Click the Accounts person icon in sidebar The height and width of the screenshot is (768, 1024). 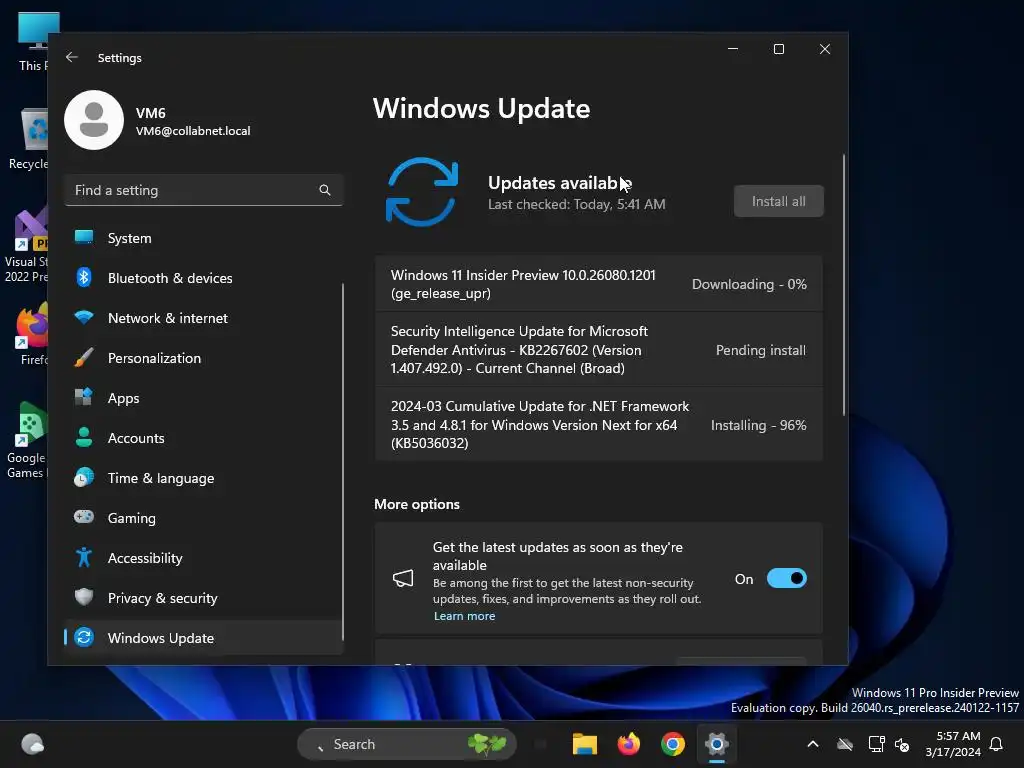[x=84, y=438]
